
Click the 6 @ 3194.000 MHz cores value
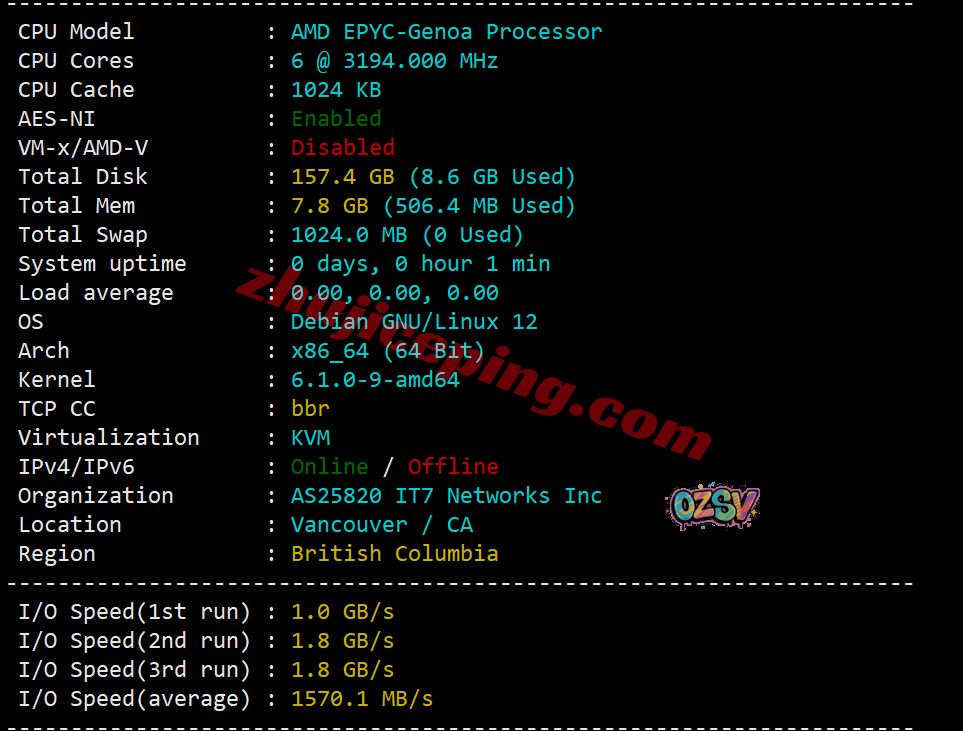tap(394, 61)
